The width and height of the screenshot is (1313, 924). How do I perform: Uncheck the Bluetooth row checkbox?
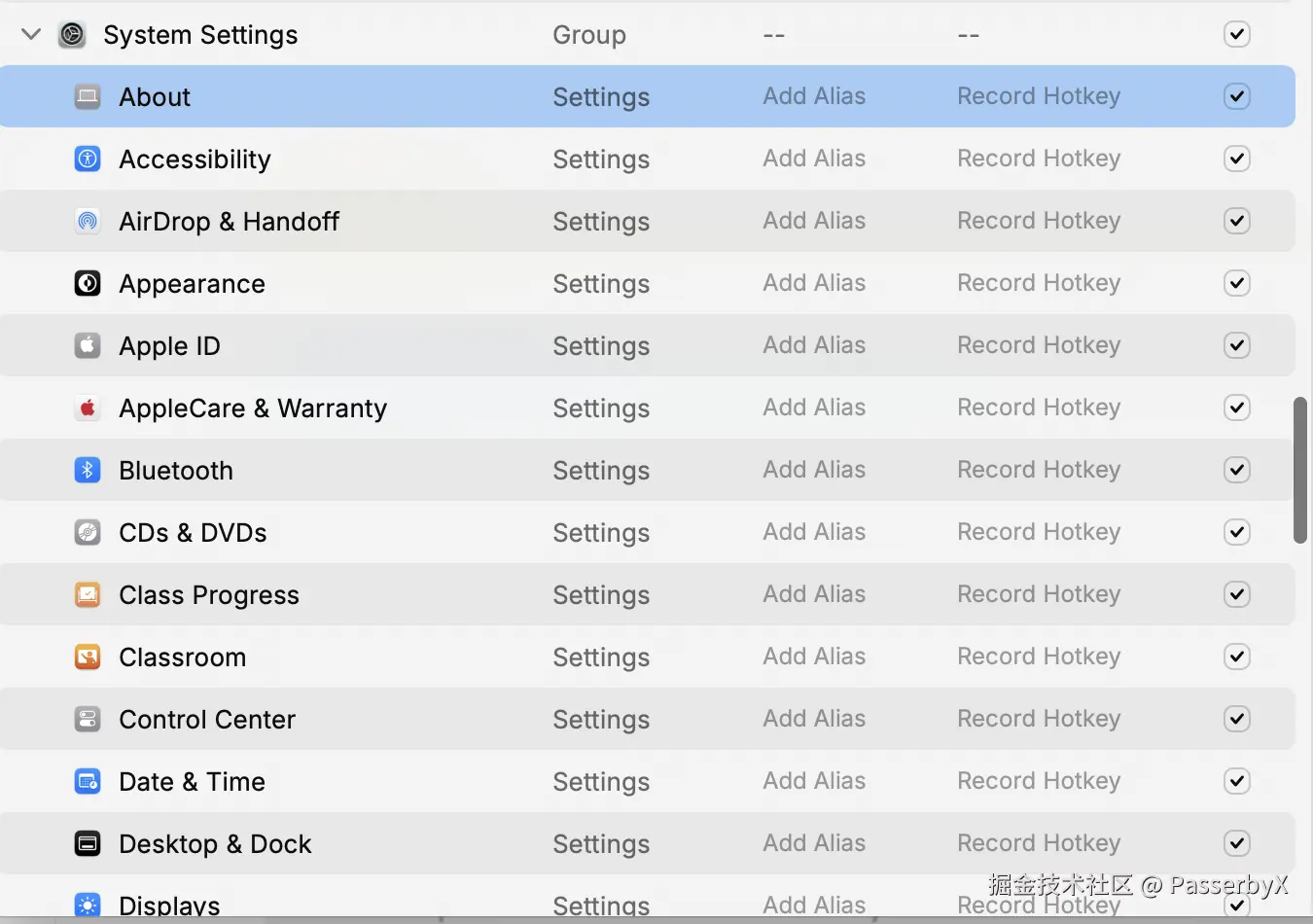1236,470
